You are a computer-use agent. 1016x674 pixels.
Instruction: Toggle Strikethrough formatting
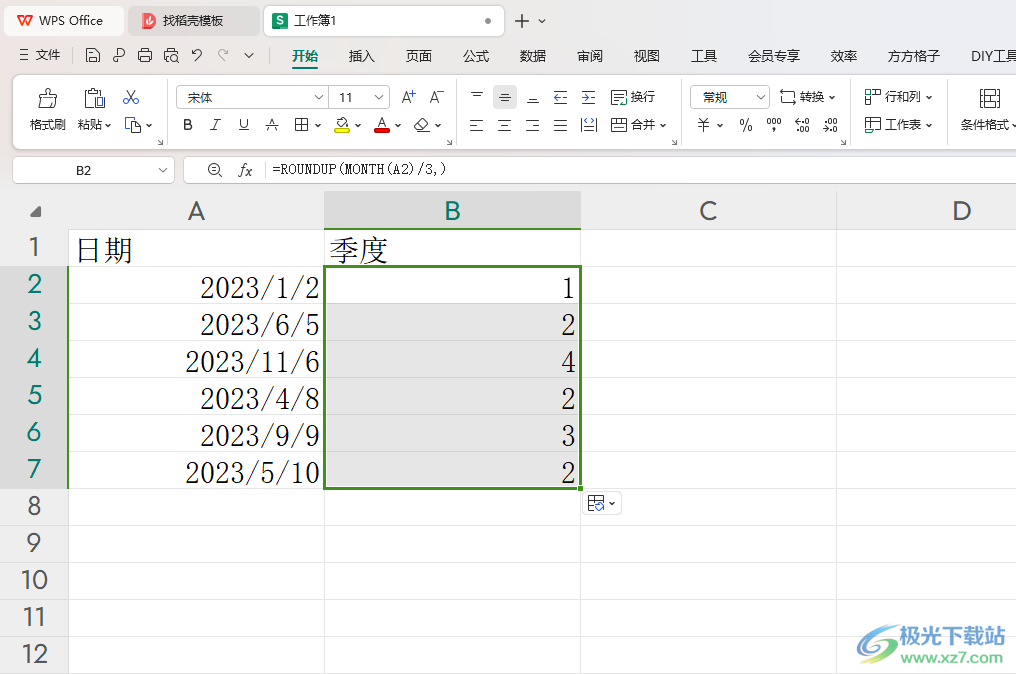click(272, 125)
